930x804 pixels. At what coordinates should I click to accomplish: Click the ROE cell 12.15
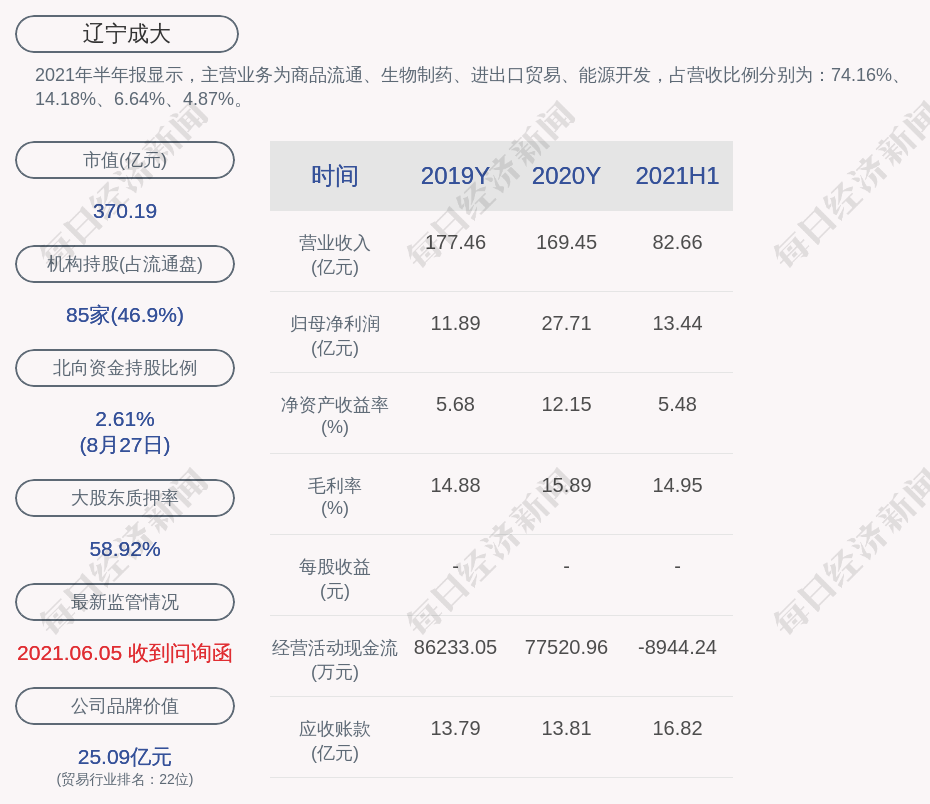click(566, 404)
